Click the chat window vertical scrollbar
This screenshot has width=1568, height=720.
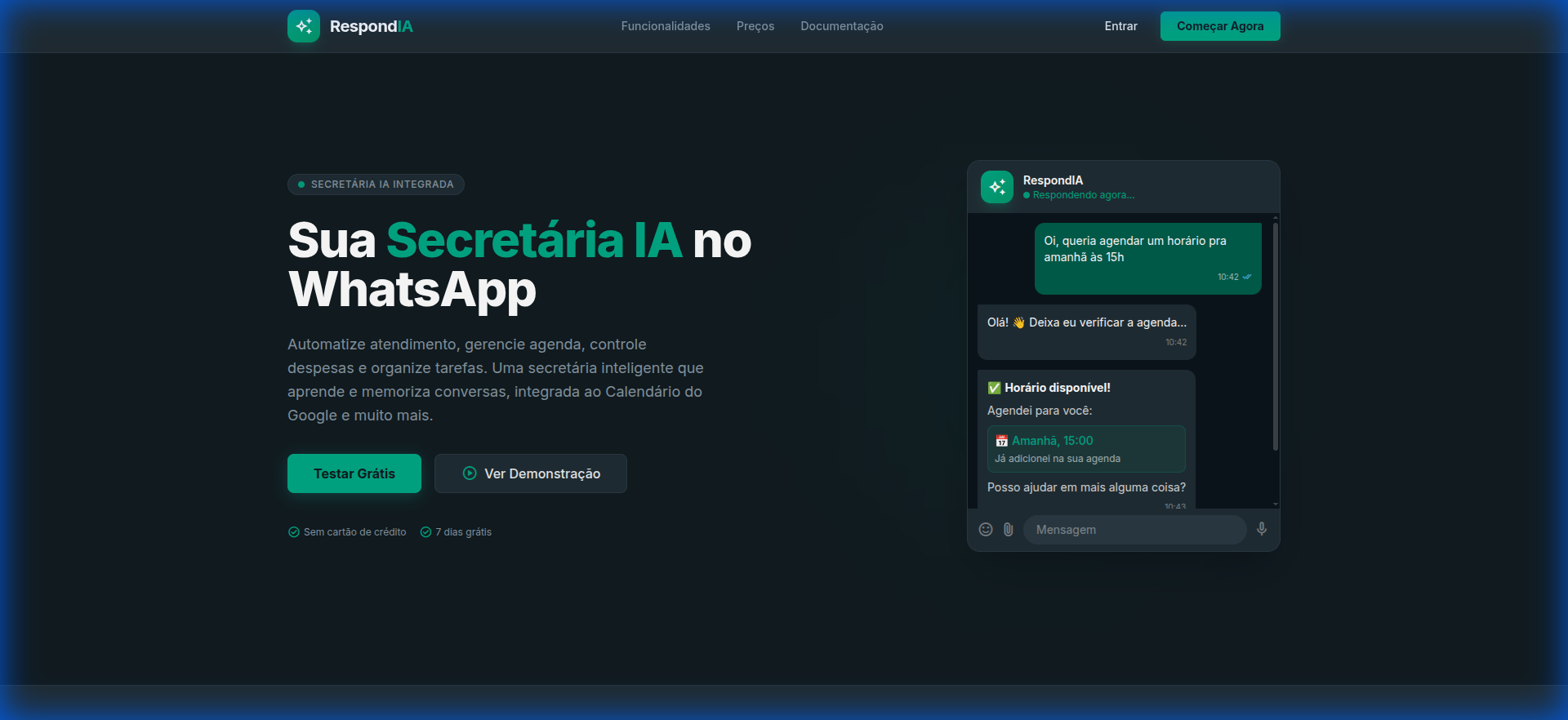[1275, 336]
